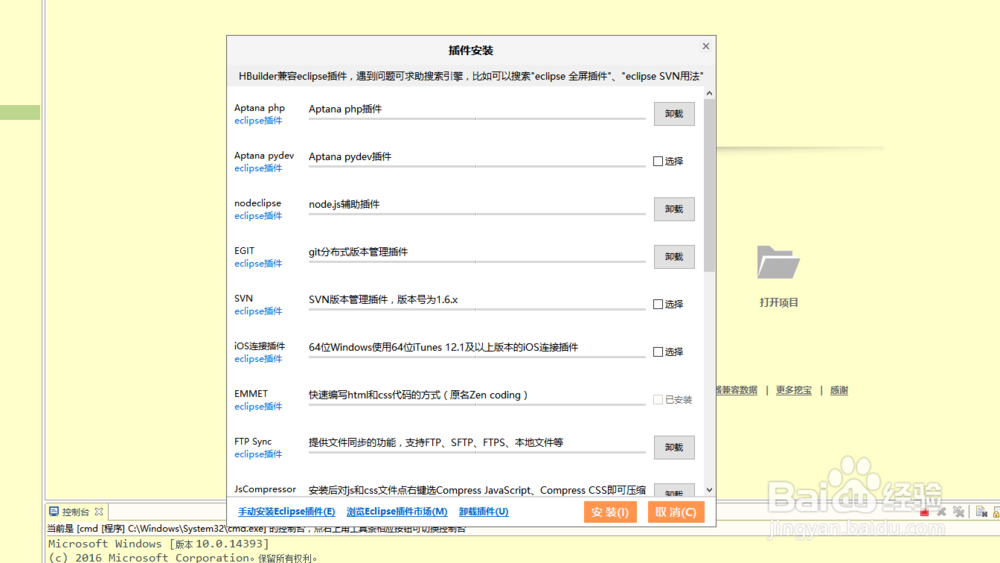Open eclipse插件 link under iOS连接插件
Image resolution: width=1000 pixels, height=563 pixels.
258,359
